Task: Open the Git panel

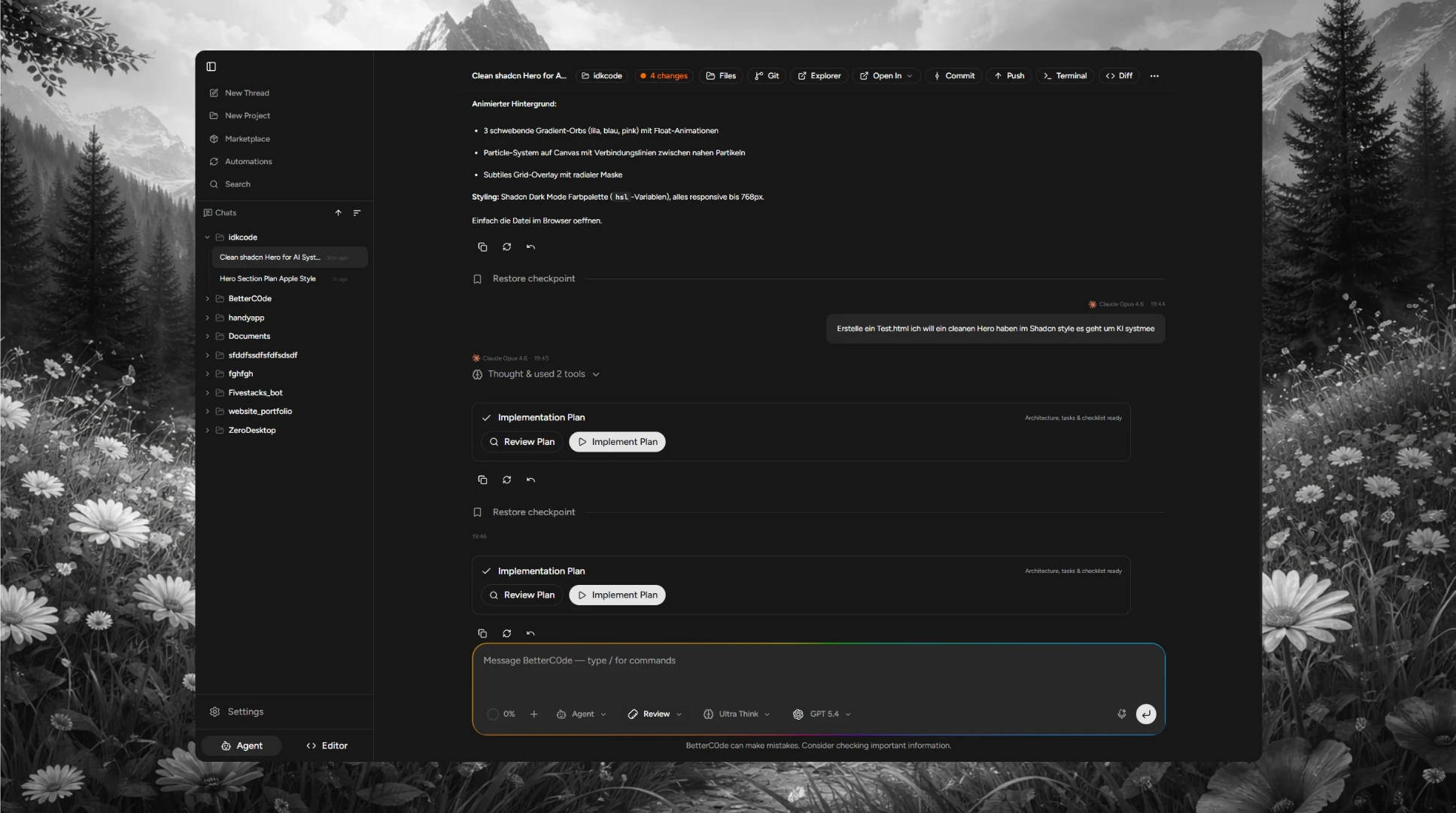Action: pos(766,75)
